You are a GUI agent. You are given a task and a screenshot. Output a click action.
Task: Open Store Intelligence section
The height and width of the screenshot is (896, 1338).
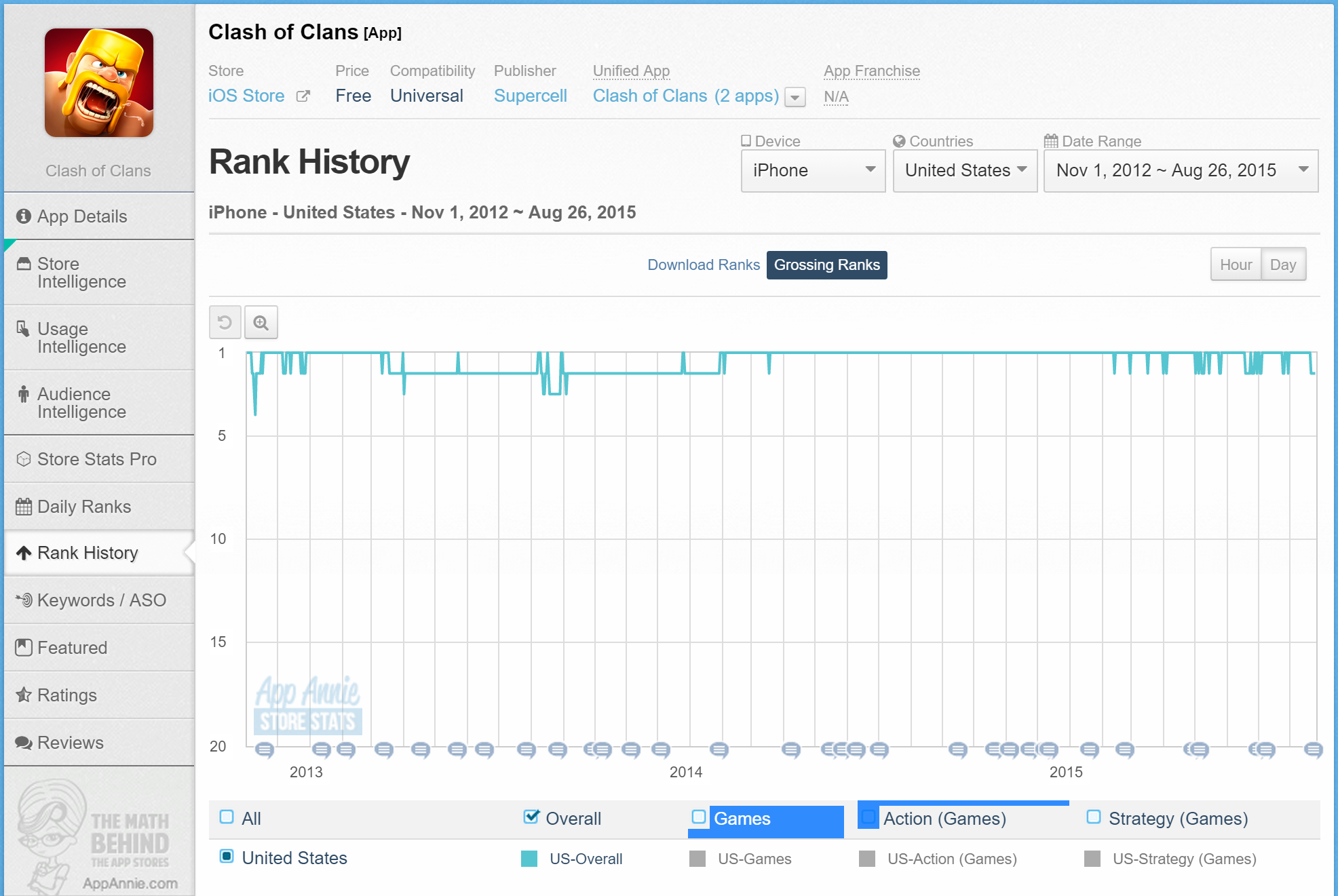(99, 273)
